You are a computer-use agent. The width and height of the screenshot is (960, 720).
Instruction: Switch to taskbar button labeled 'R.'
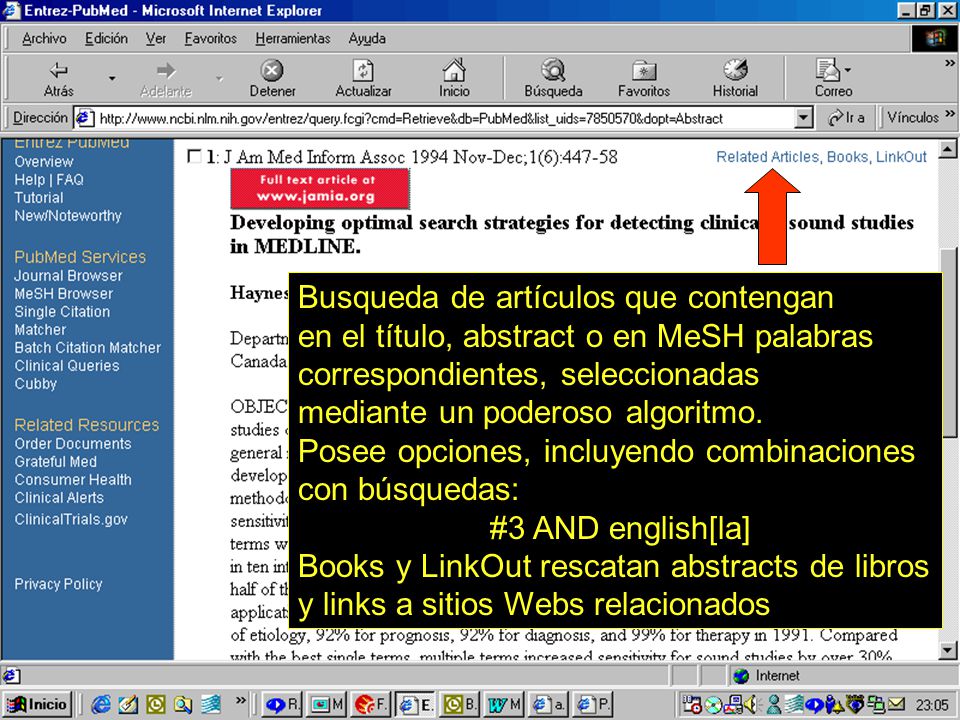point(282,704)
